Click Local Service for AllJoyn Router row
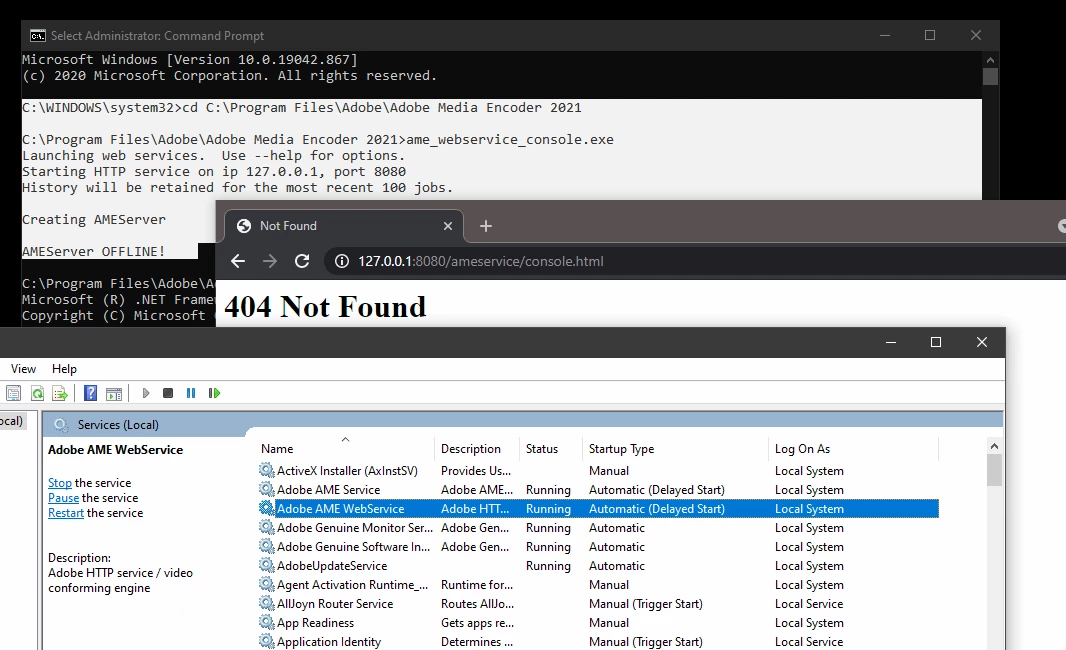The image size is (1066, 650). (x=808, y=604)
